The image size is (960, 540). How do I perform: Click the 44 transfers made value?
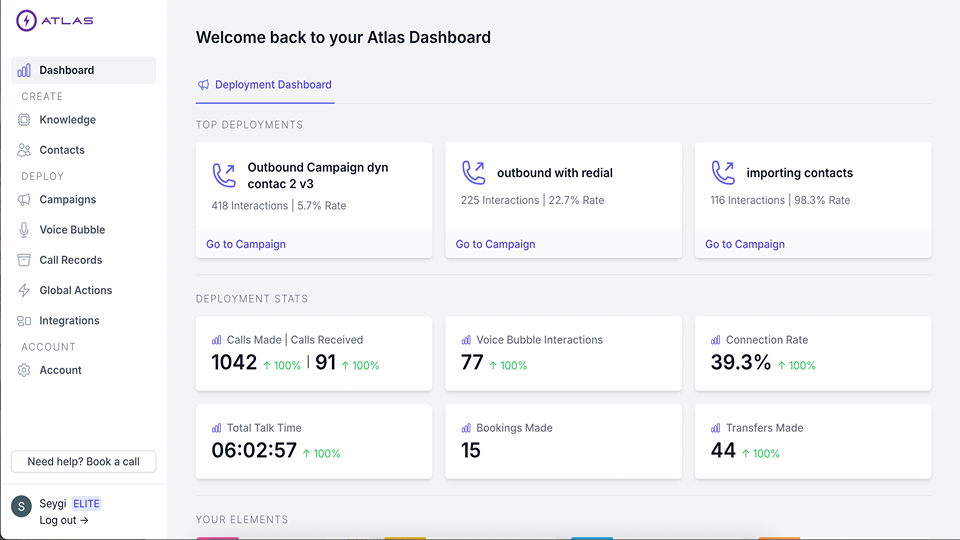click(723, 451)
